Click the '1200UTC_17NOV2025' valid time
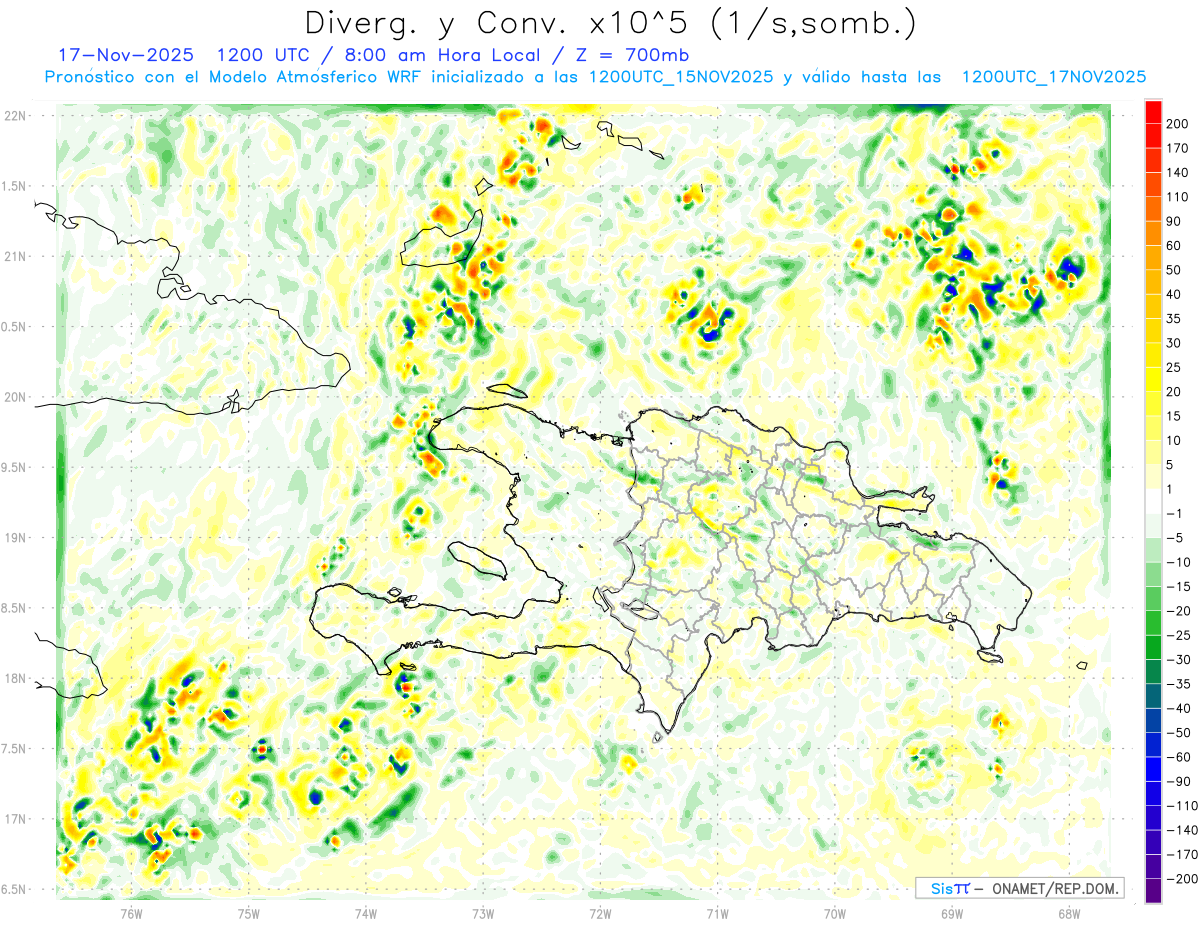This screenshot has height=927, width=1200. point(1053,77)
